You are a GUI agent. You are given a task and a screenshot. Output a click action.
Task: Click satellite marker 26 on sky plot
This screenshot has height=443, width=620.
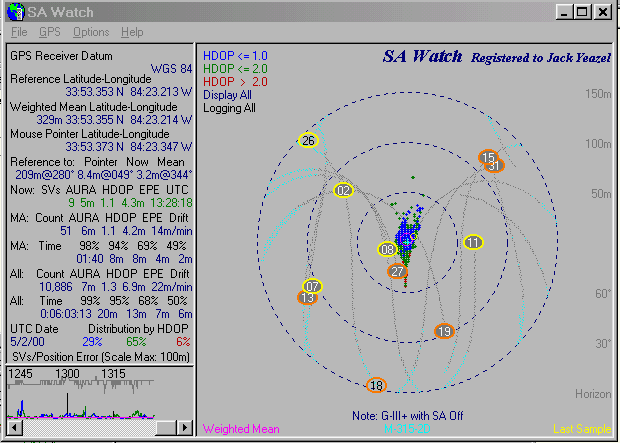309,141
